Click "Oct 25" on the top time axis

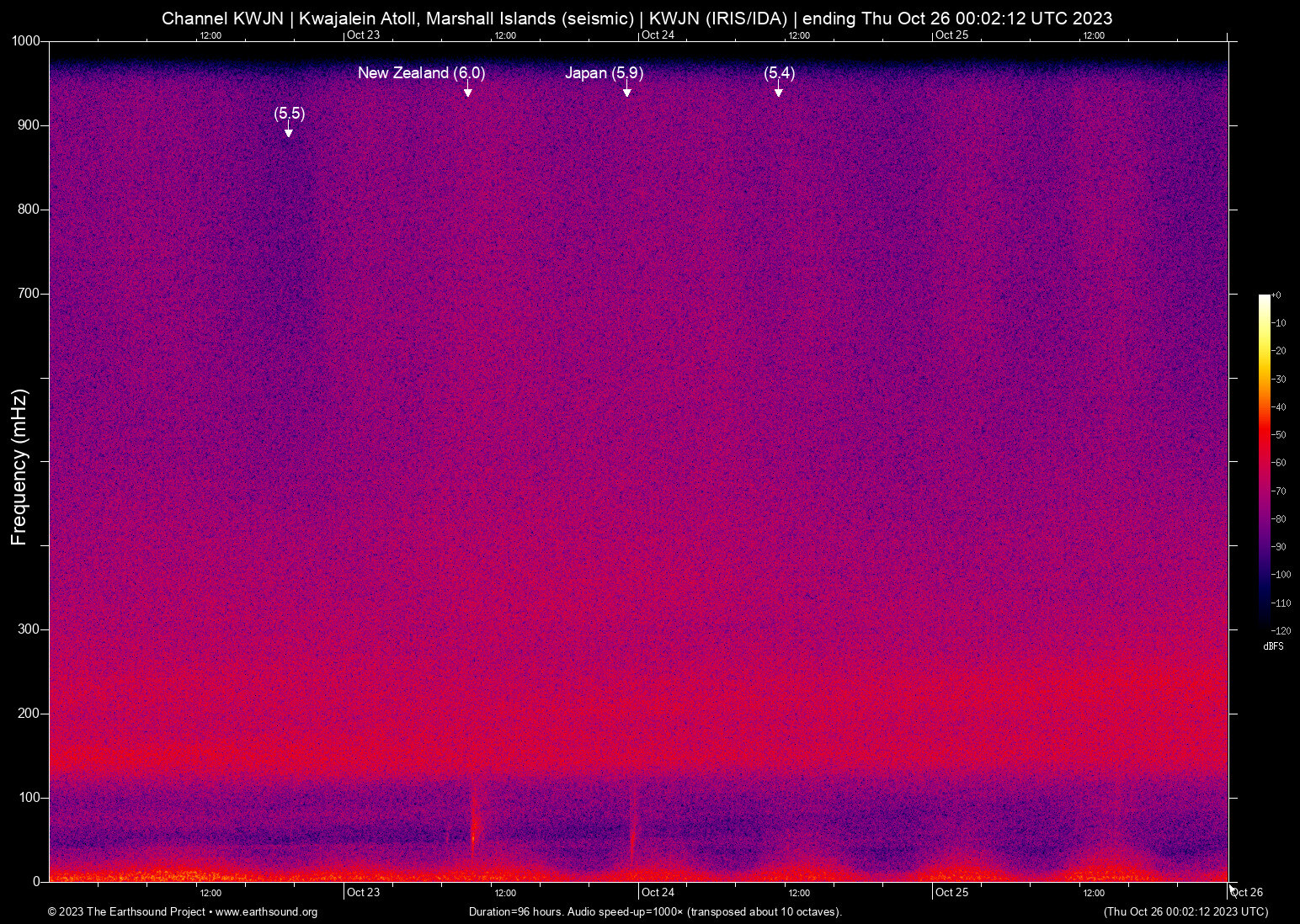(x=952, y=35)
